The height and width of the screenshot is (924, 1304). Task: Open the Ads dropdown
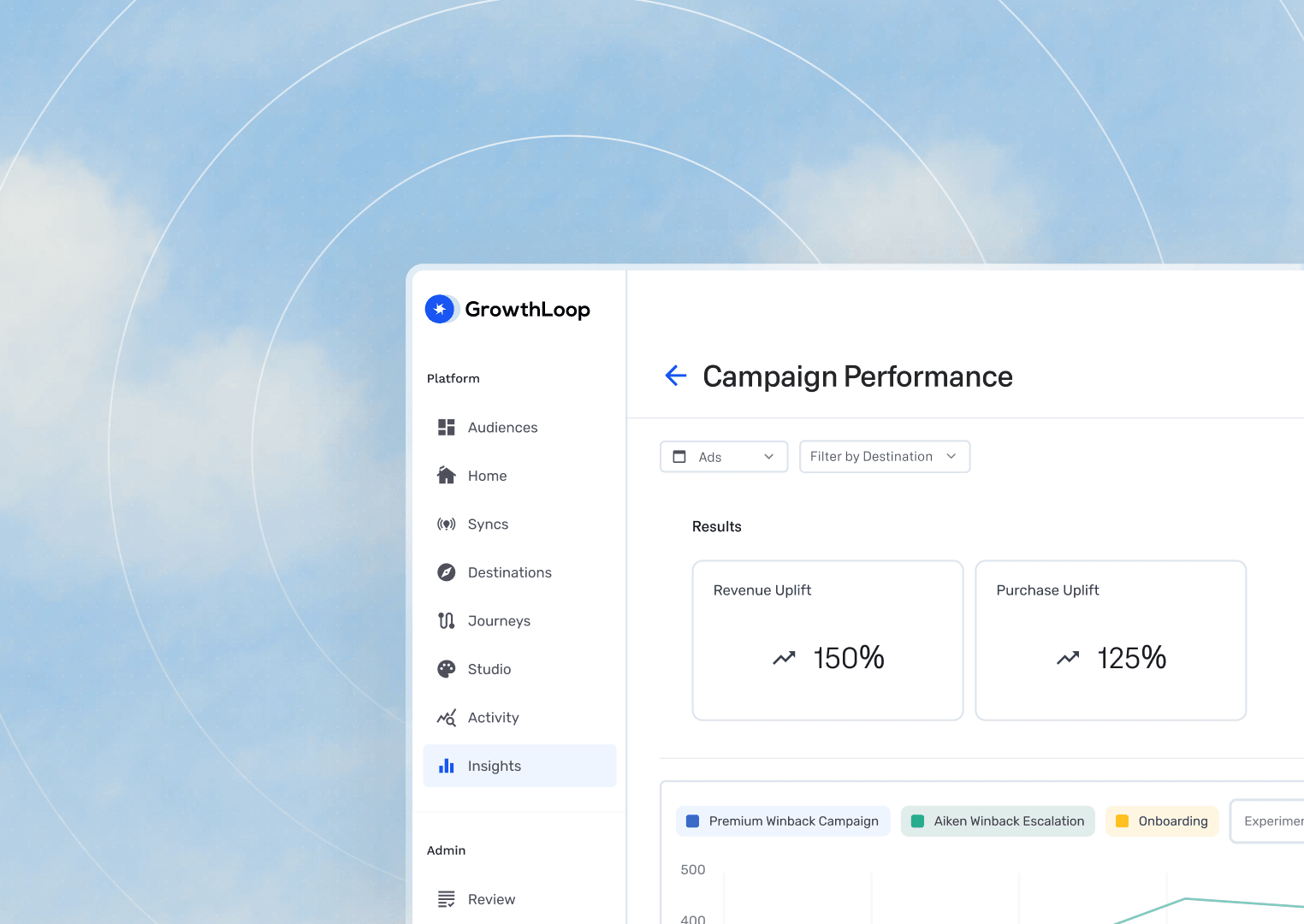click(723, 457)
